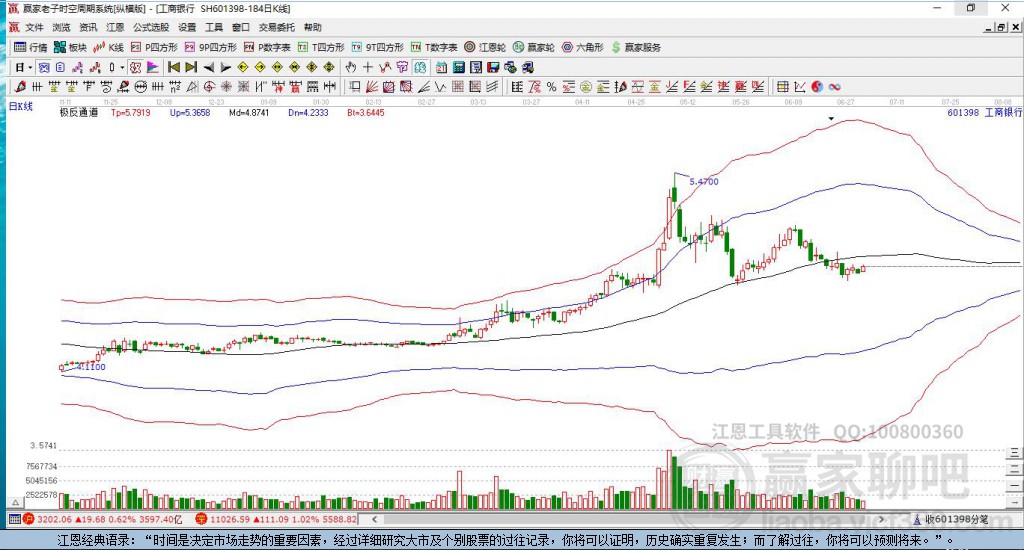Image resolution: width=1024 pixels, height=550 pixels.
Task: Open the 交易委托 menu
Action: [x=277, y=27]
